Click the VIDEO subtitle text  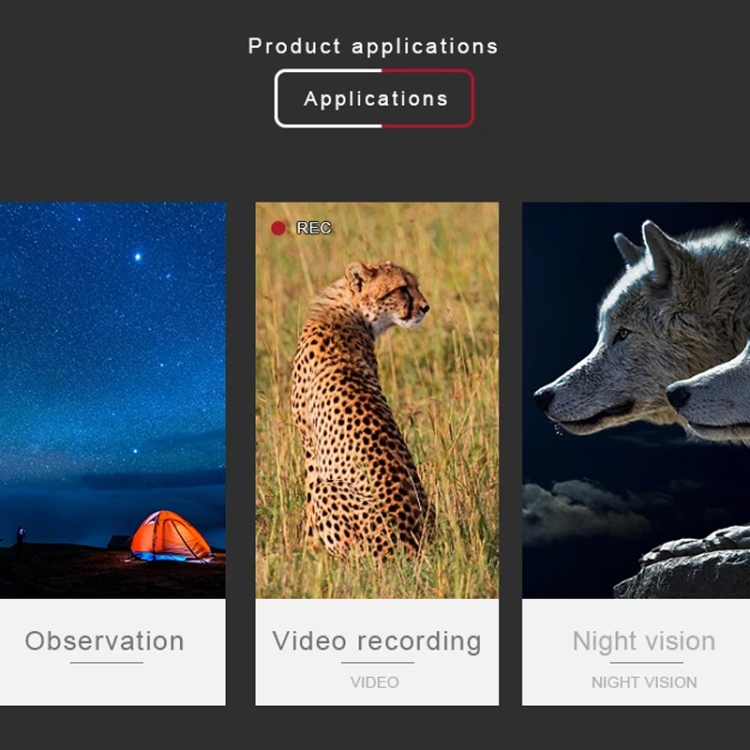(375, 682)
